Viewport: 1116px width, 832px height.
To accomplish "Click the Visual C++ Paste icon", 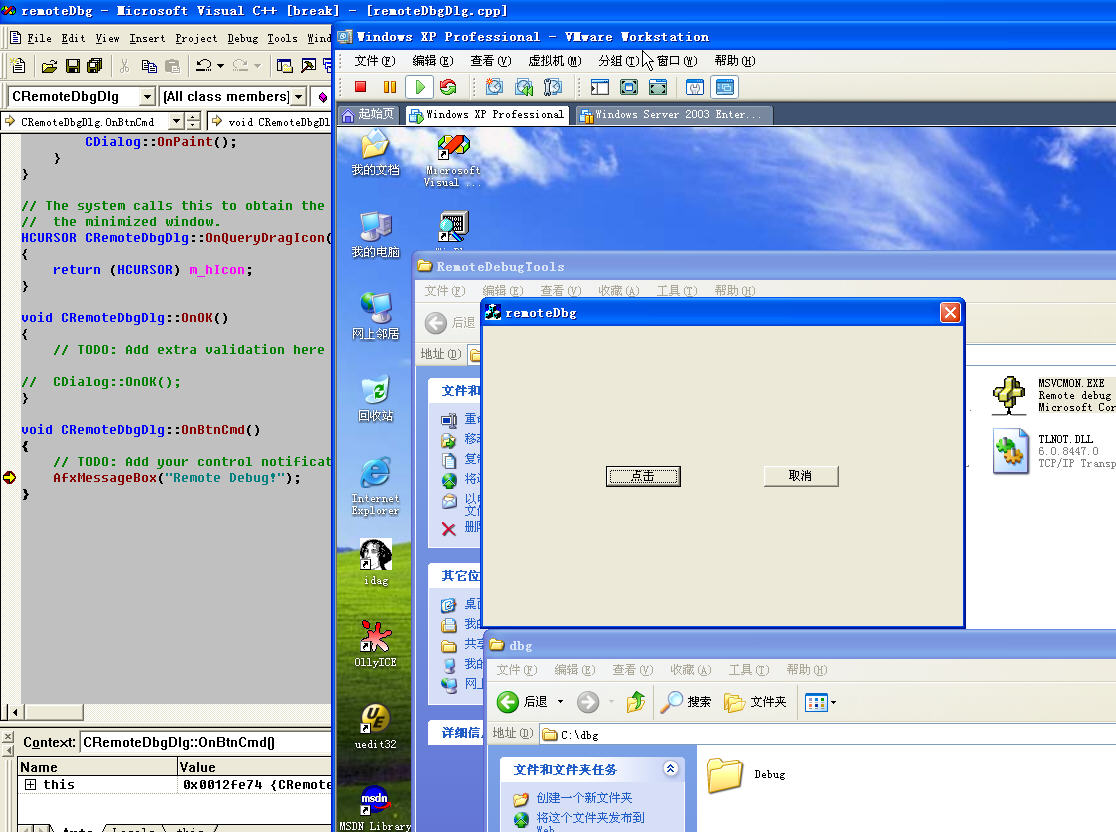I will [172, 66].
